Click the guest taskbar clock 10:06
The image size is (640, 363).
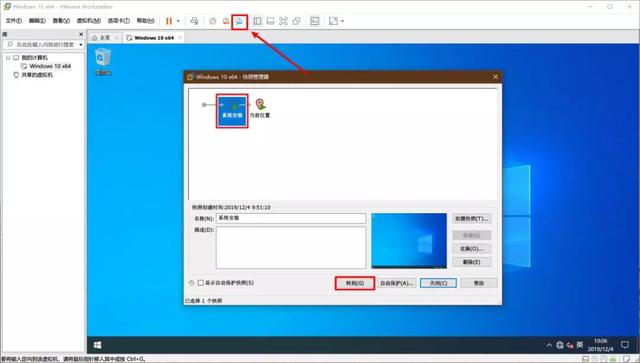pyautogui.click(x=600, y=345)
